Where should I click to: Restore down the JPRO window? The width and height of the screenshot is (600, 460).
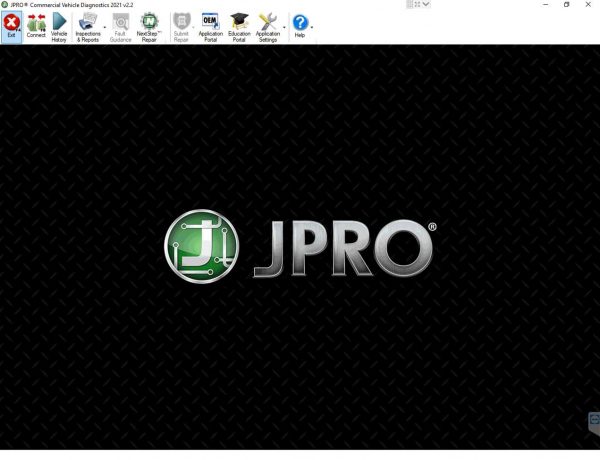(x=567, y=5)
